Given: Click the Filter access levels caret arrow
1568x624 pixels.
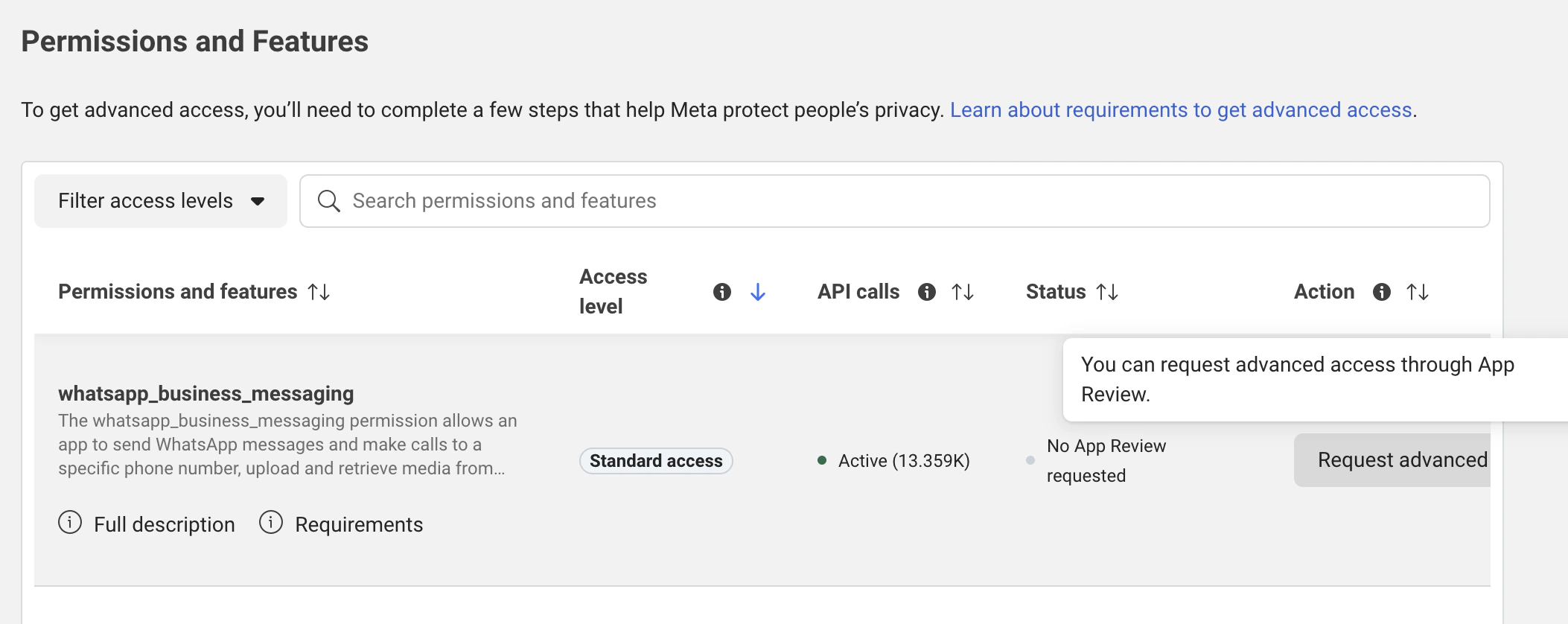Looking at the screenshot, I should pos(258,201).
